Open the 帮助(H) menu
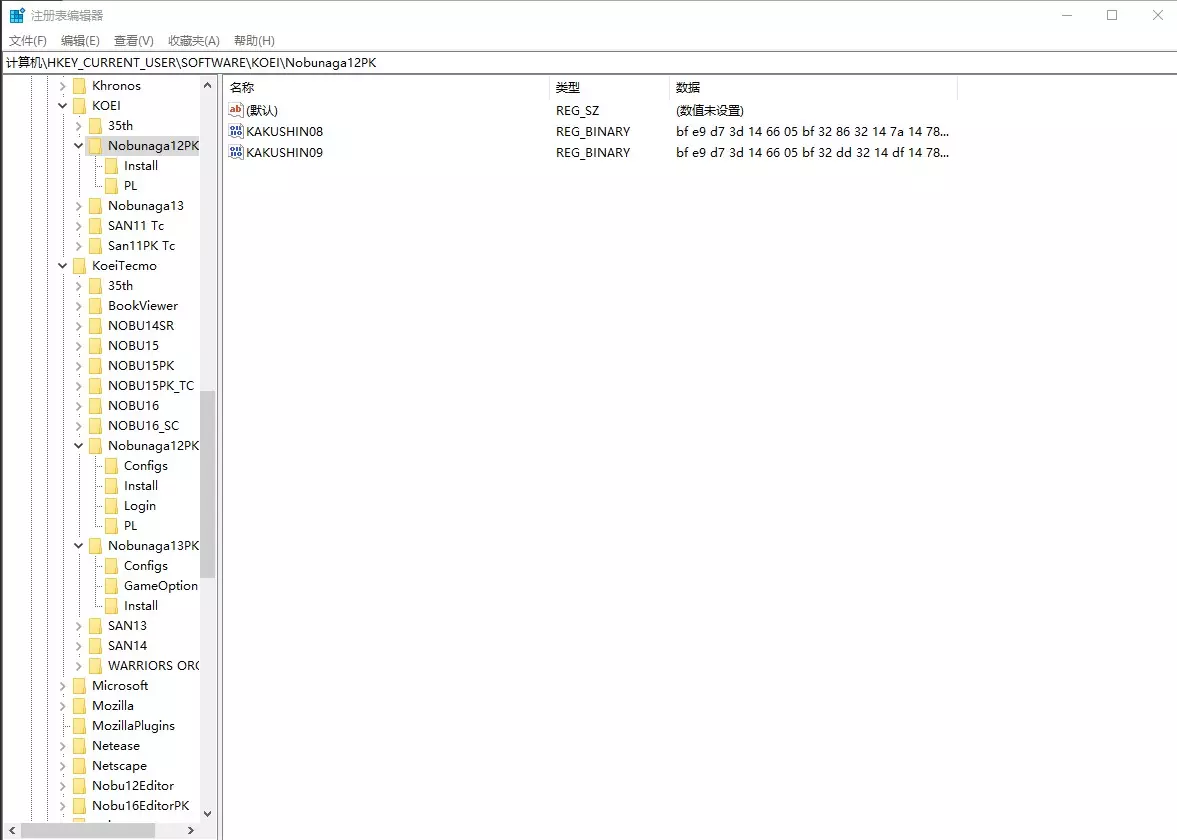Viewport: 1177px width, 840px height. 254,41
